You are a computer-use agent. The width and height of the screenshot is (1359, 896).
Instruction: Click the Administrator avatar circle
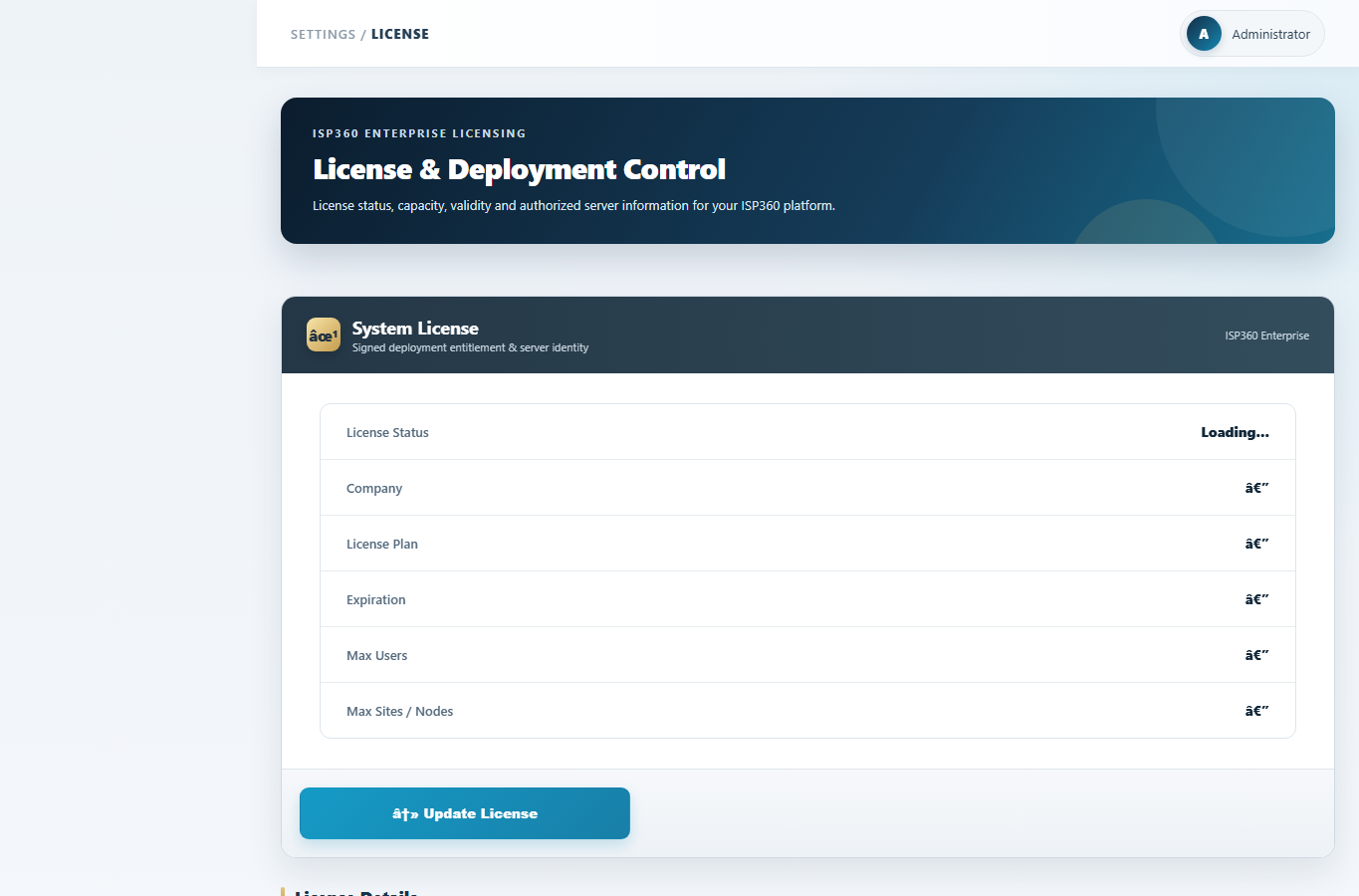click(1204, 34)
